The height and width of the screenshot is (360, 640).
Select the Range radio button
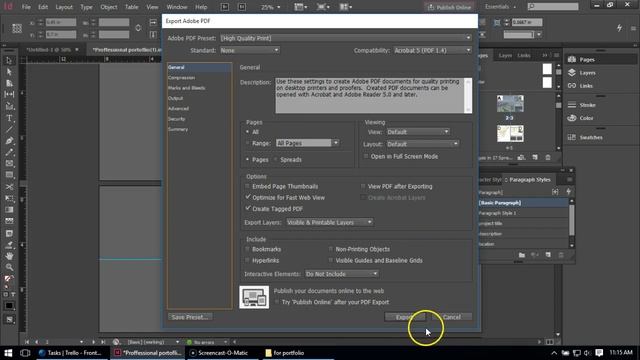tap(248, 143)
